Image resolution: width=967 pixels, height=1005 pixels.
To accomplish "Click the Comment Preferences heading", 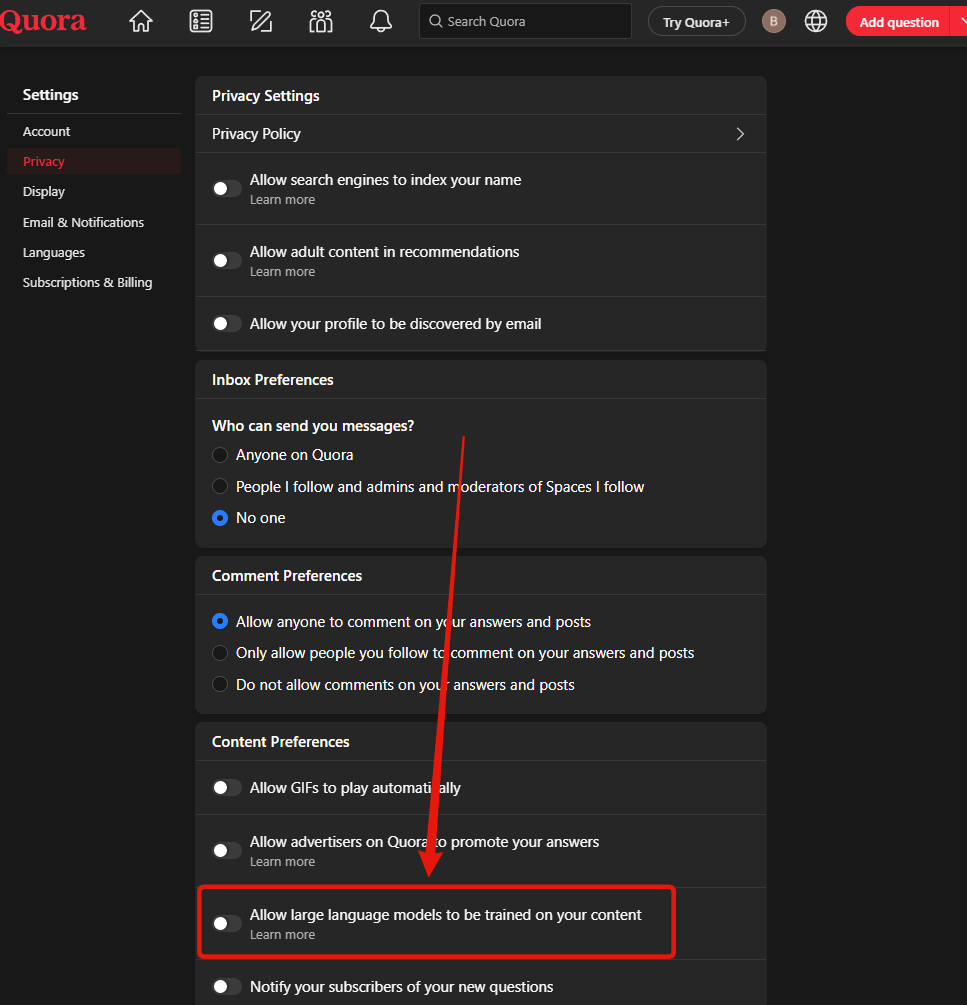I will click(x=286, y=576).
